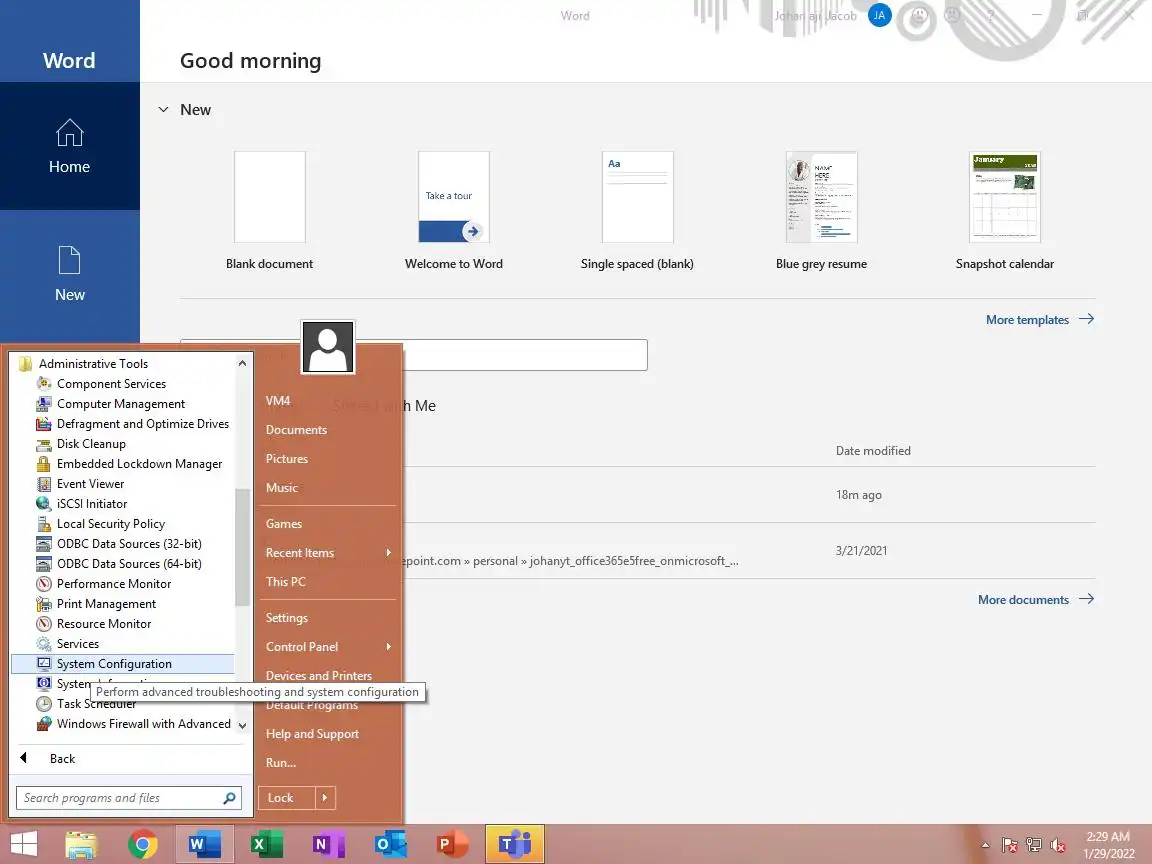Open Component Services tool
The height and width of the screenshot is (864, 1152).
111,384
